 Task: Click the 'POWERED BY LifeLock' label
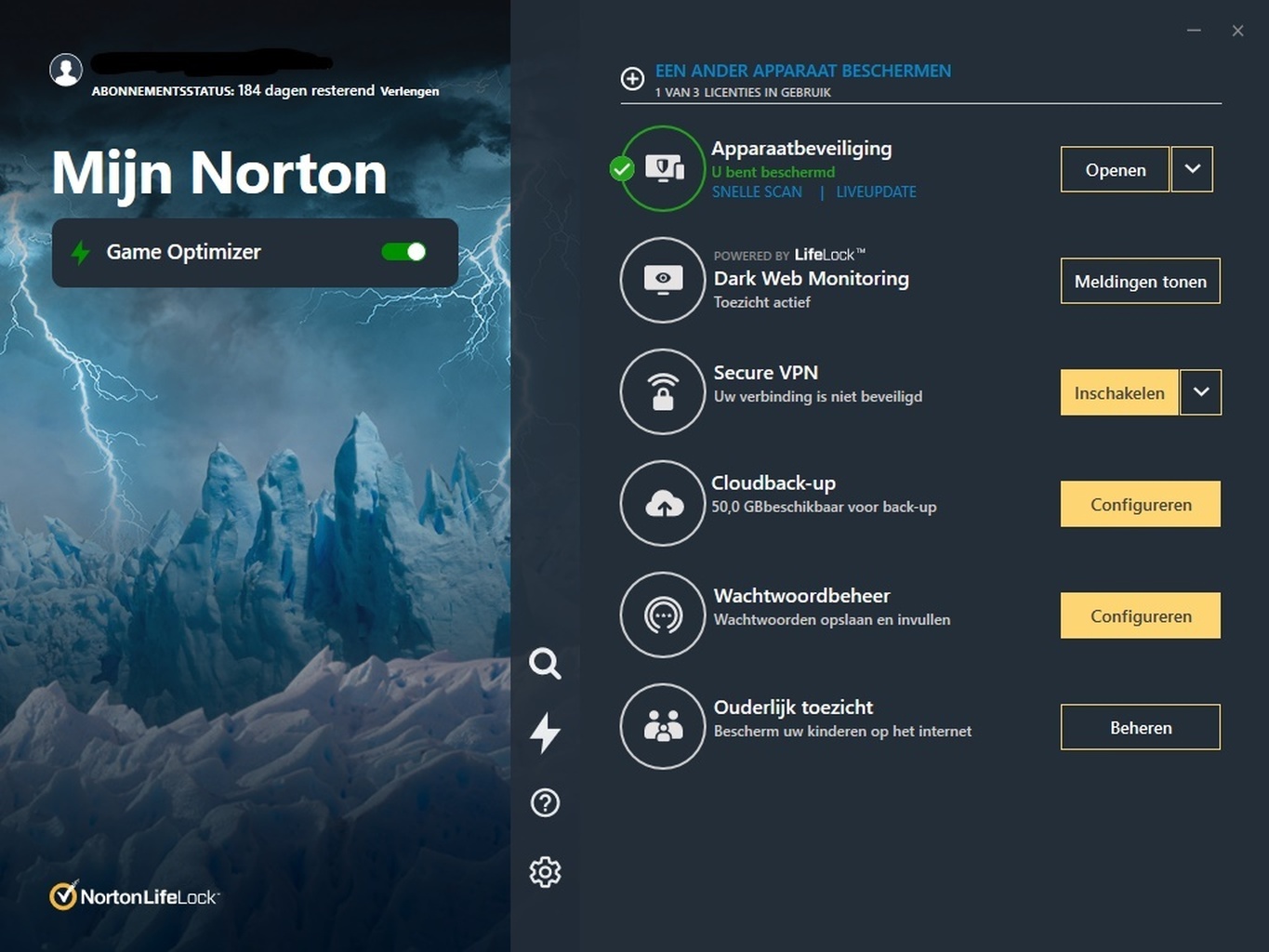(x=789, y=255)
